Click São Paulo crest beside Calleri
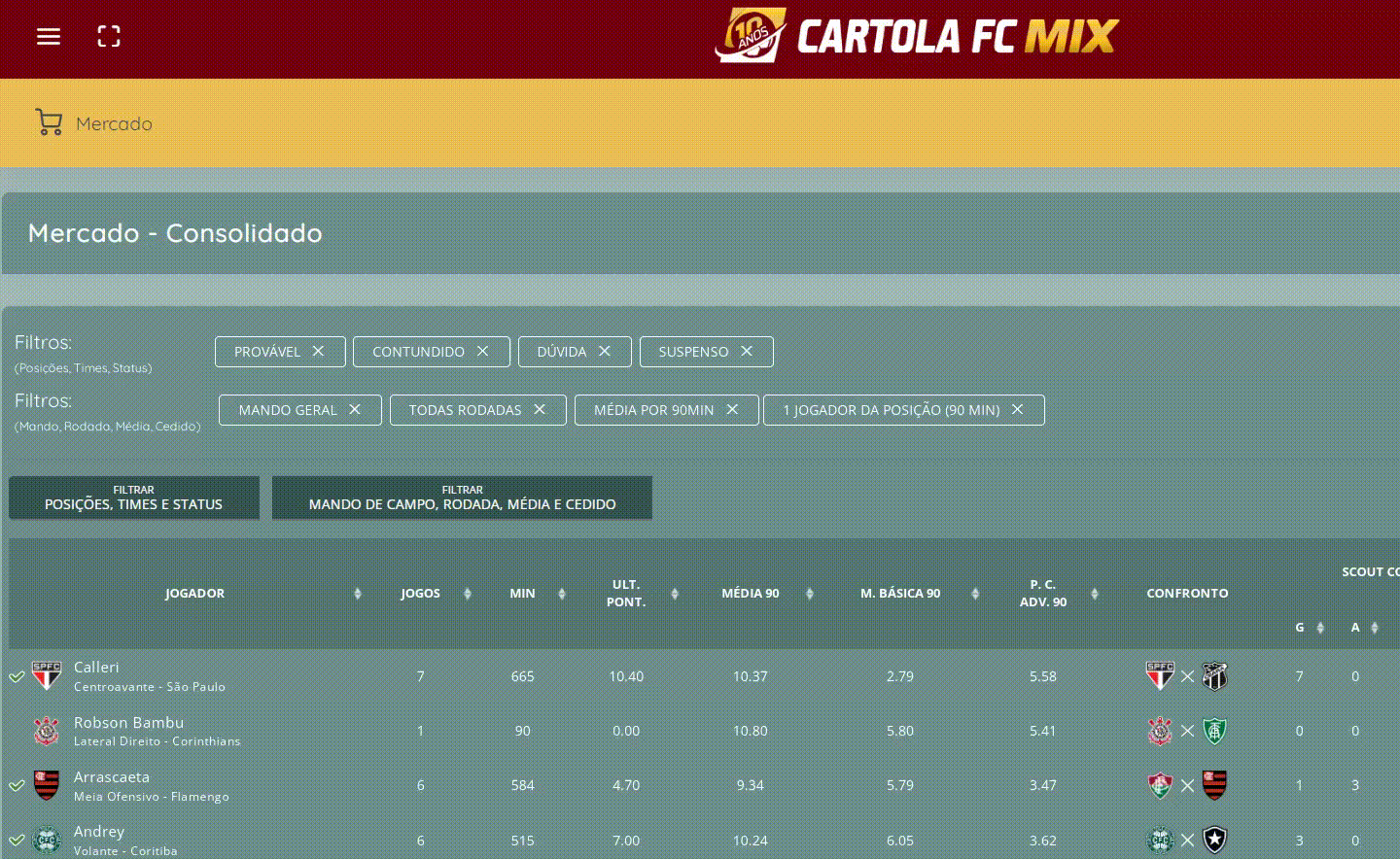 47,675
